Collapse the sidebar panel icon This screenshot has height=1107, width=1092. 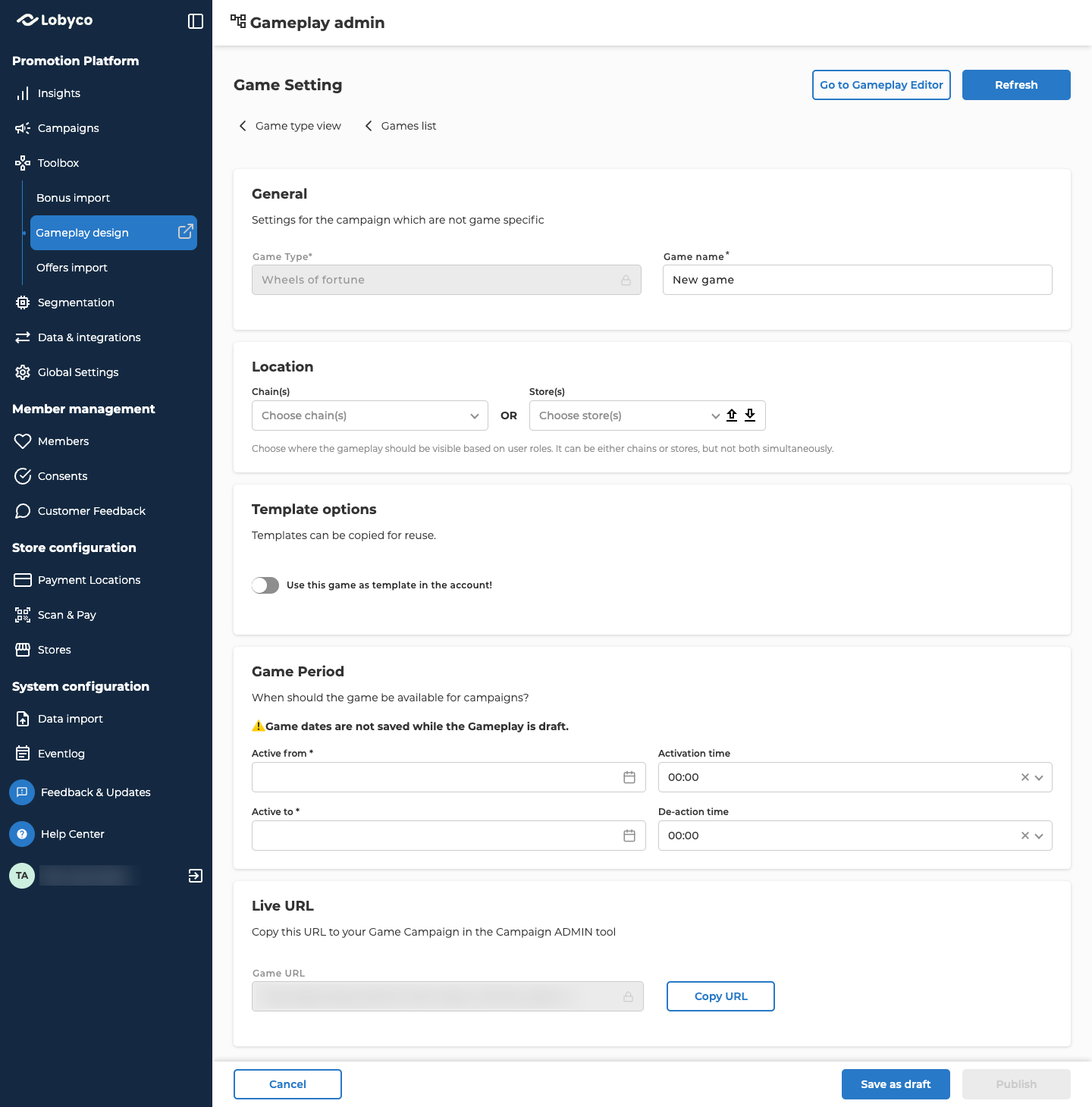[196, 21]
